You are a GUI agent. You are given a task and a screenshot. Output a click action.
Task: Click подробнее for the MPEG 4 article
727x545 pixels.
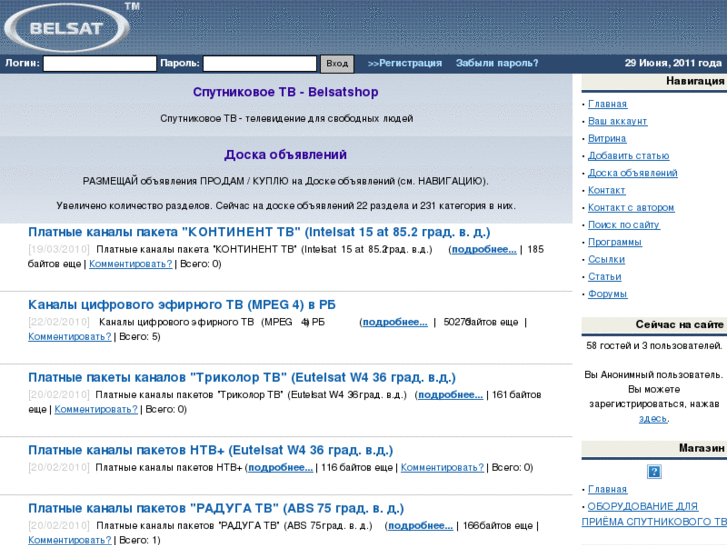(x=395, y=322)
